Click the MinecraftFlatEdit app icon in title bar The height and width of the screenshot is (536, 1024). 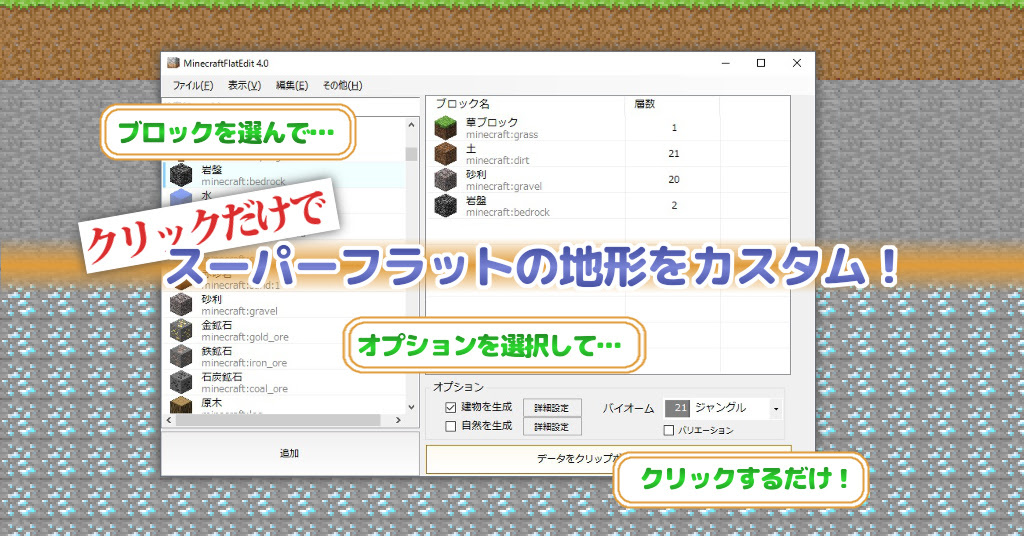click(x=173, y=63)
